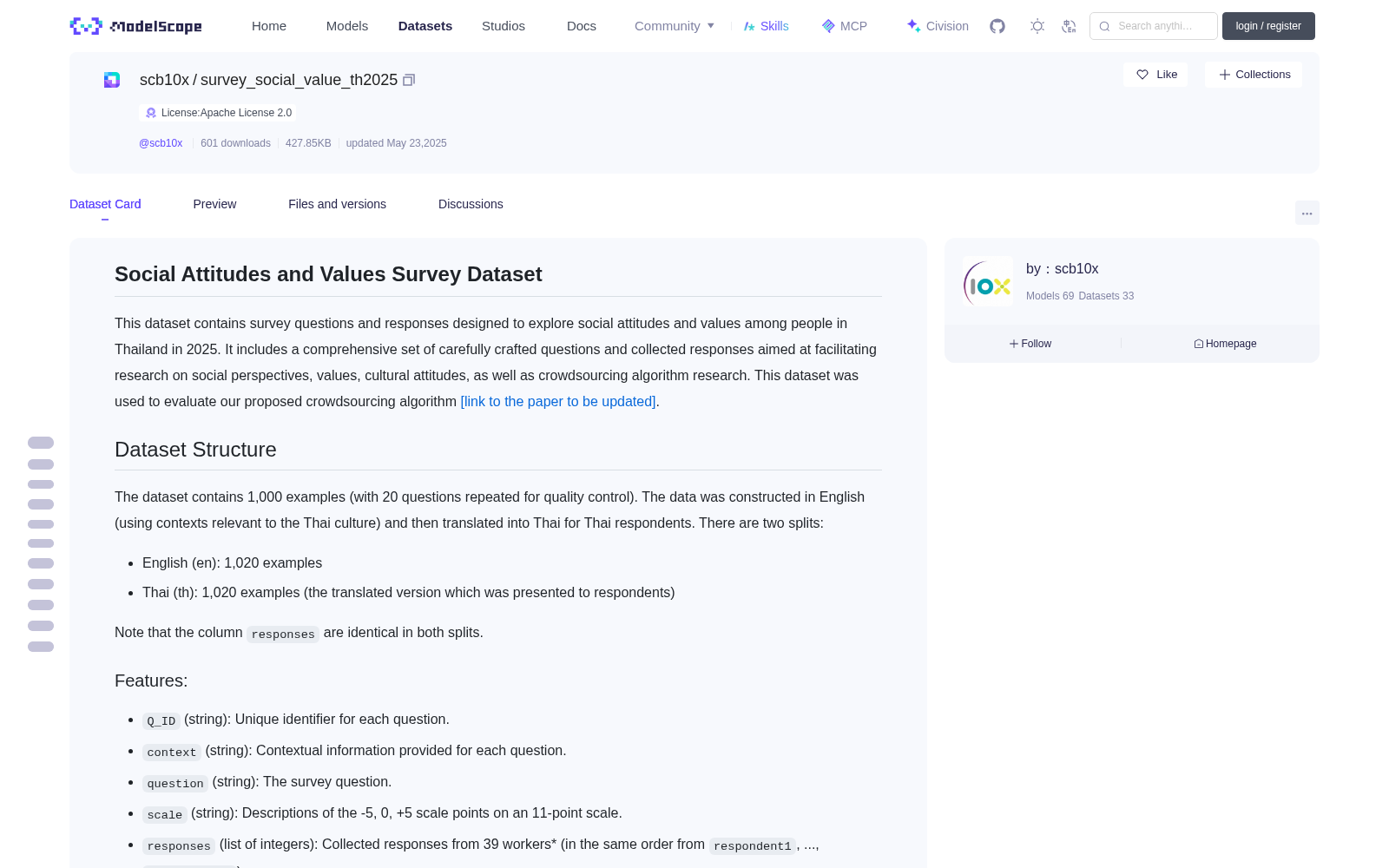The width and height of the screenshot is (1389, 868).
Task: Jump using the first outline marker bar
Action: click(41, 443)
